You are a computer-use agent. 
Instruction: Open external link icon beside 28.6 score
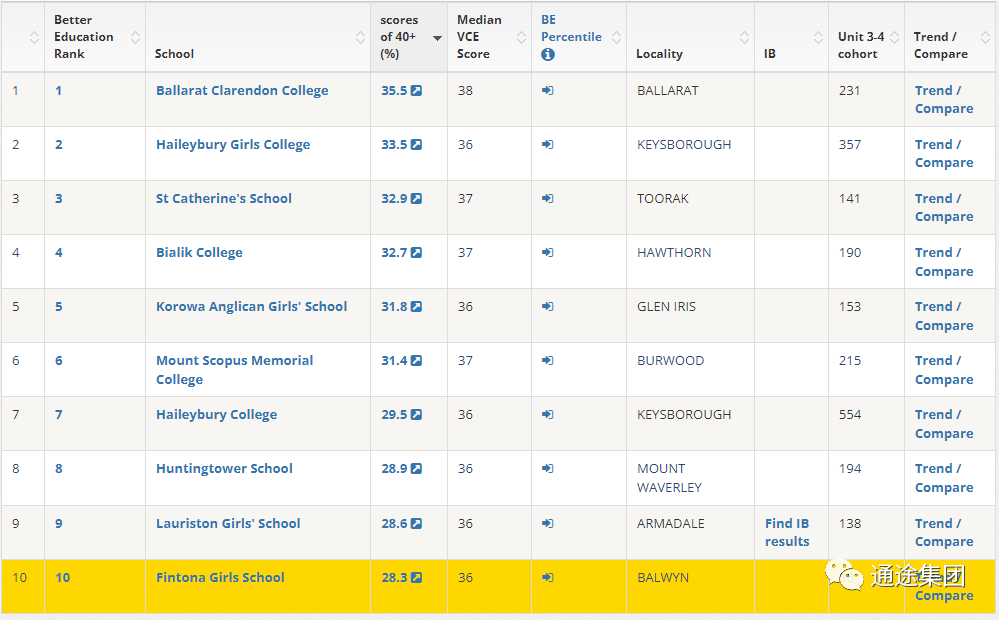(x=416, y=524)
